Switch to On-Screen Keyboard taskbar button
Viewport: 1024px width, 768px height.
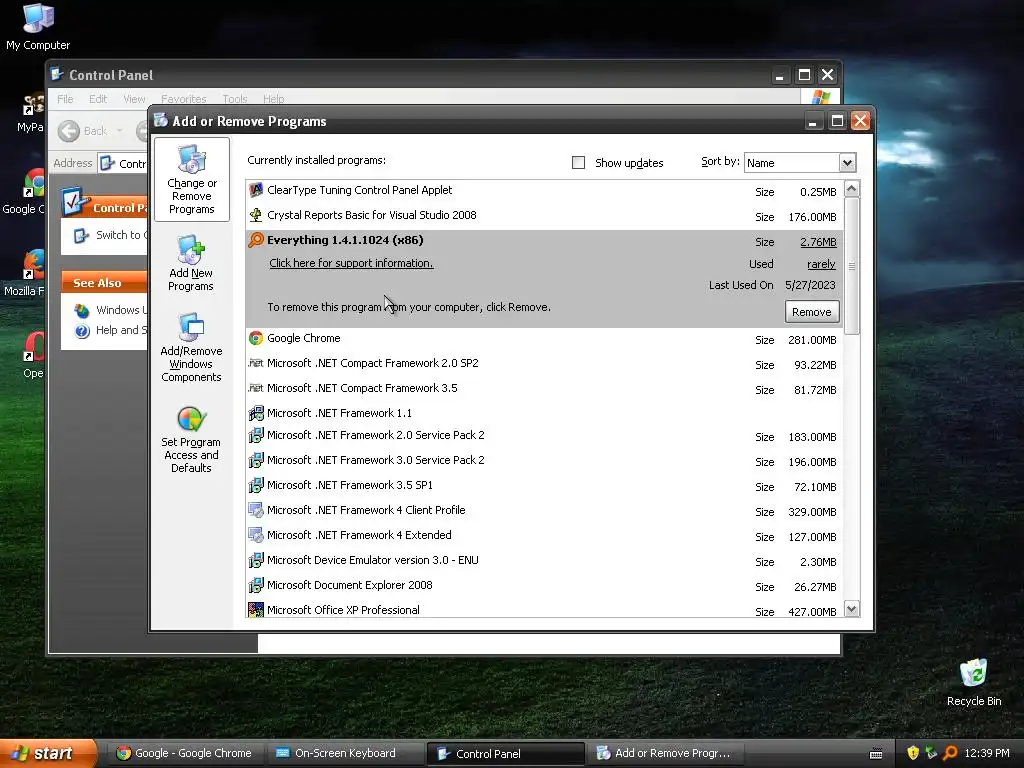pos(345,754)
